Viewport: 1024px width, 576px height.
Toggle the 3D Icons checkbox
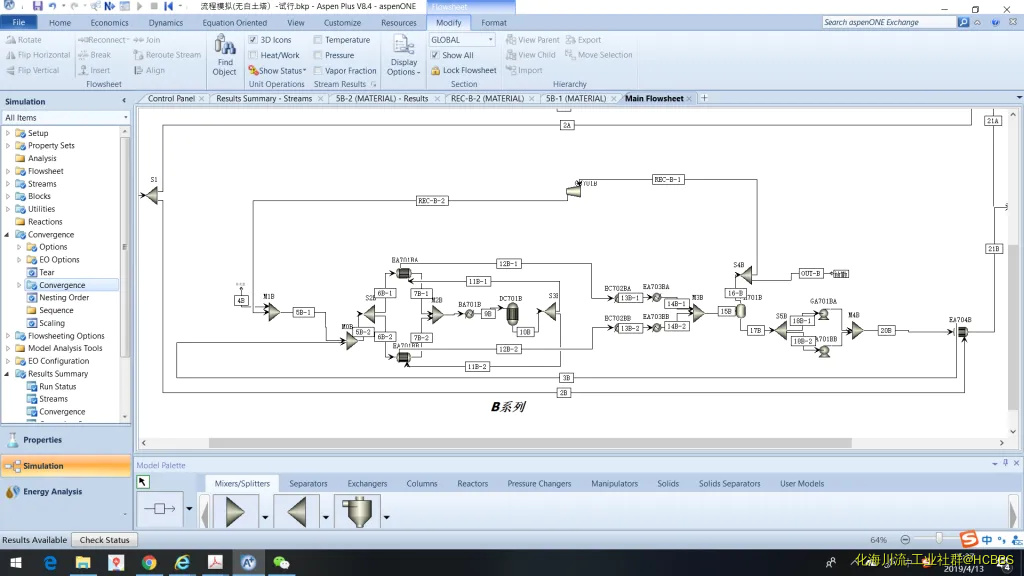point(253,40)
